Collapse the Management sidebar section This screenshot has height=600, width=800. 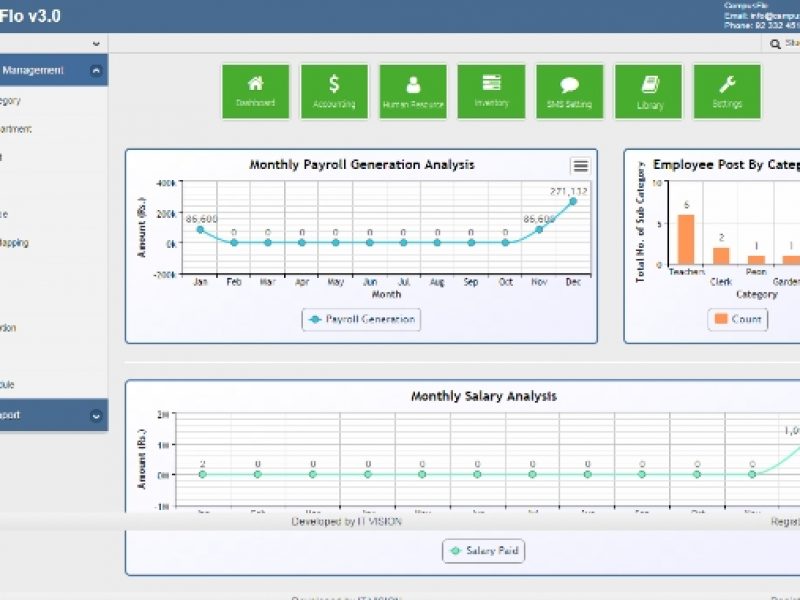click(95, 71)
